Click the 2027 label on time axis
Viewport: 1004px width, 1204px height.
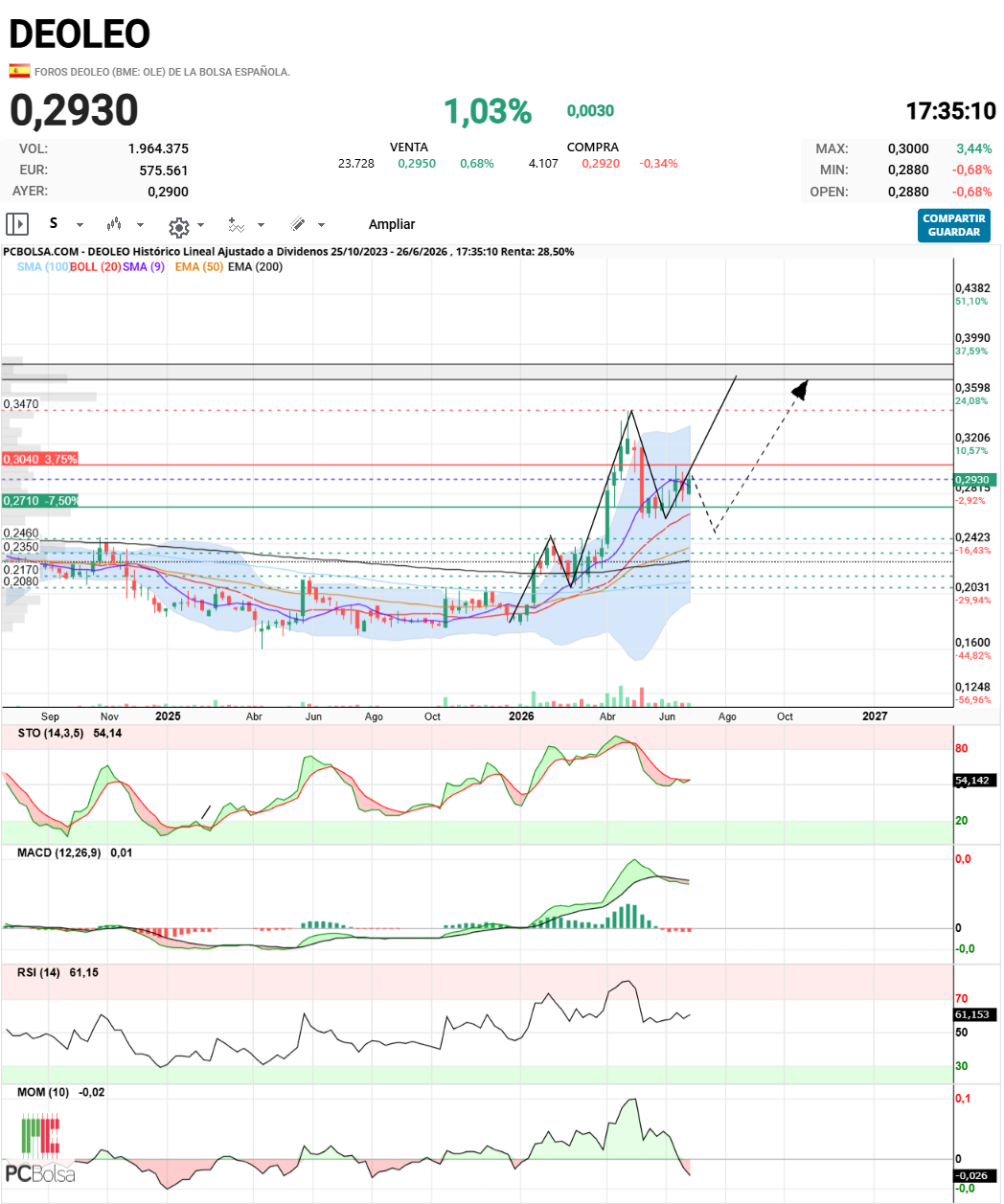point(875,716)
